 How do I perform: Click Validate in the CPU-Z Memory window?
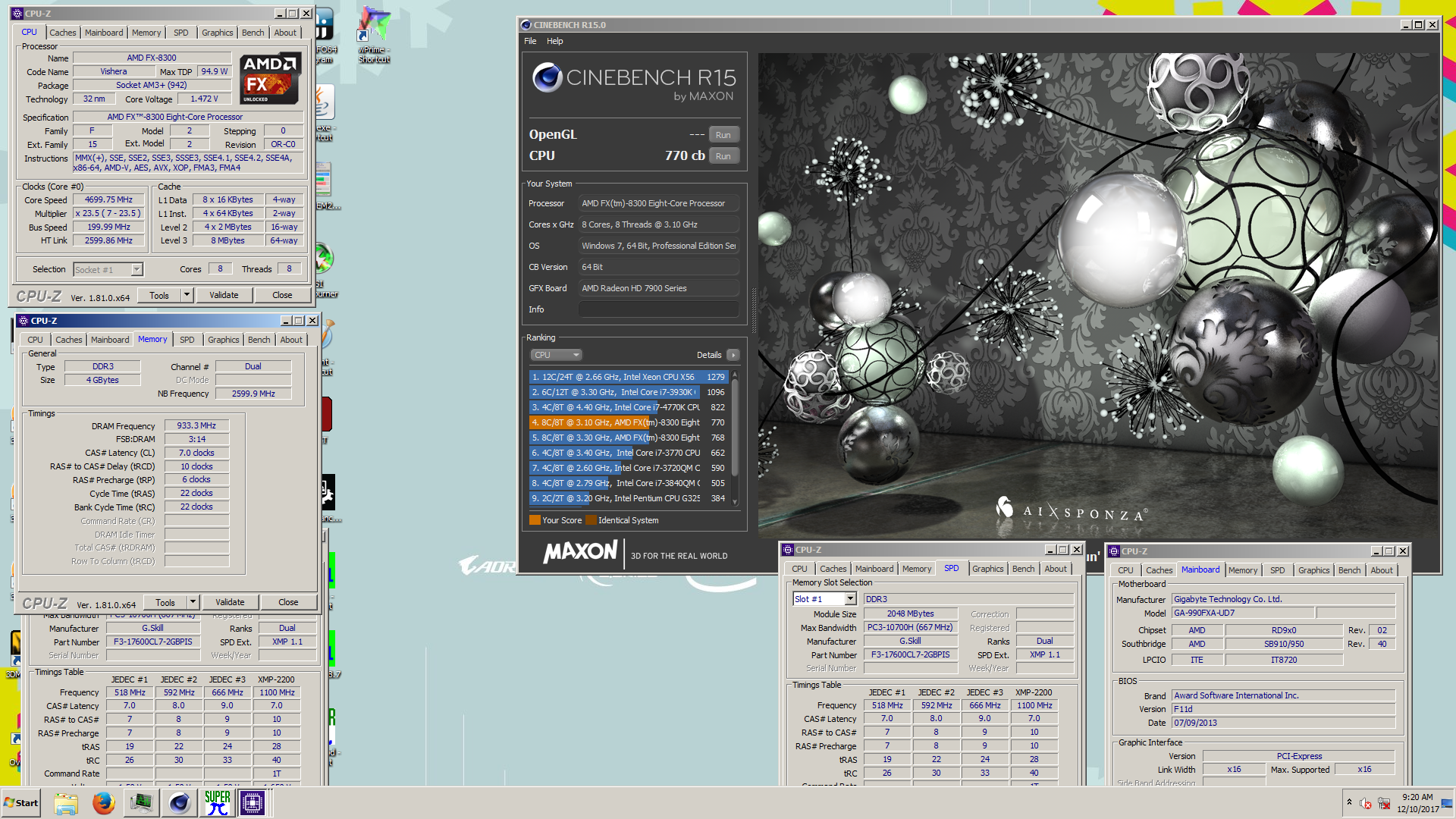pyautogui.click(x=230, y=602)
